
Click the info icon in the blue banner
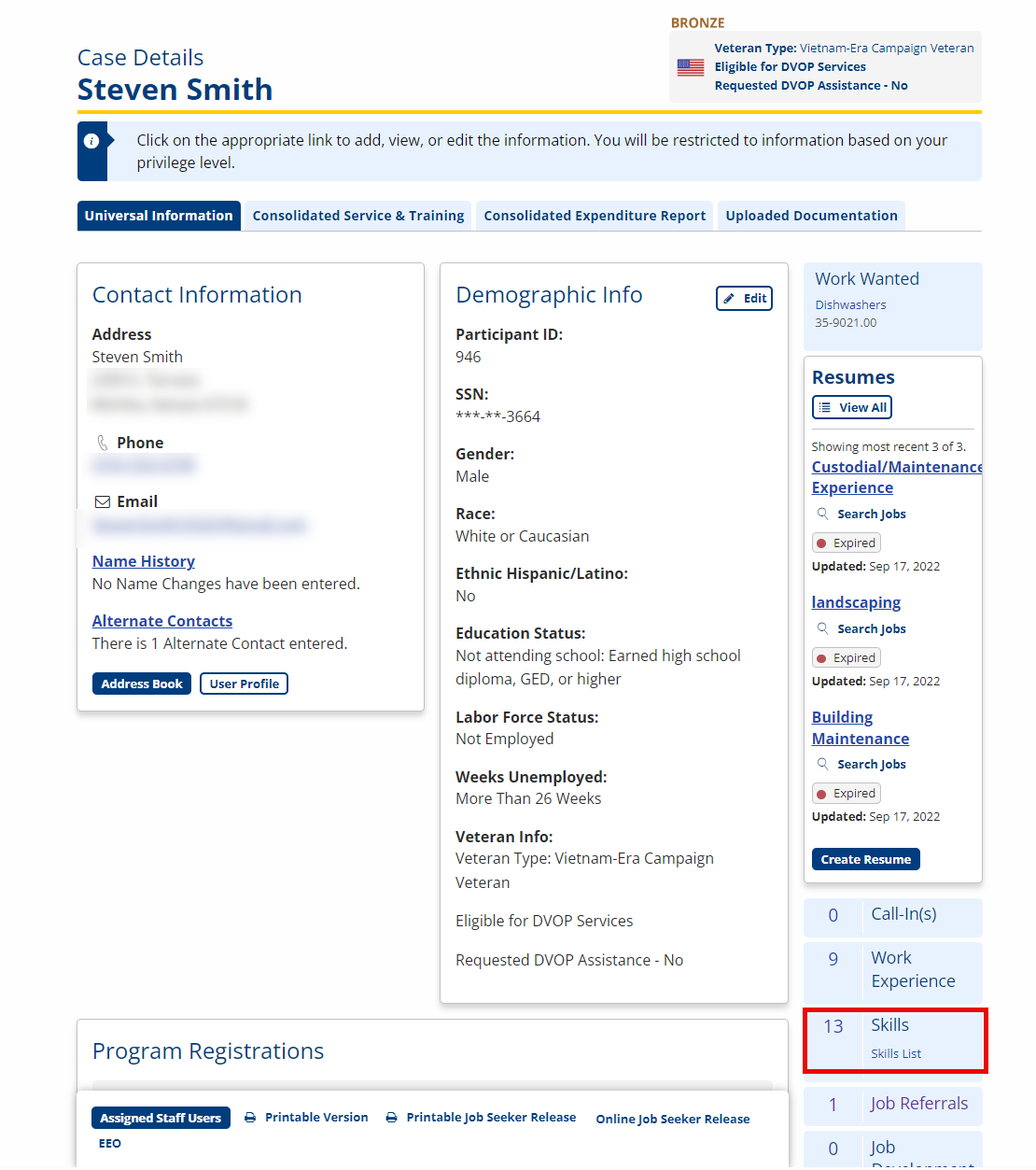[x=91, y=141]
